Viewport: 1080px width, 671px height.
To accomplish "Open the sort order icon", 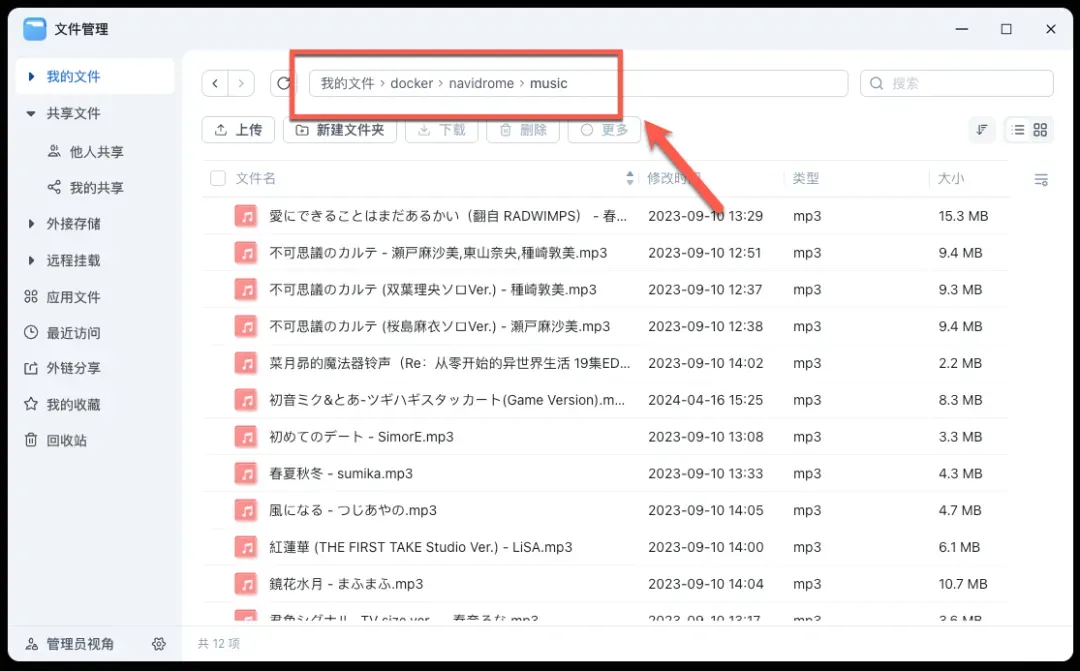I will pos(982,130).
